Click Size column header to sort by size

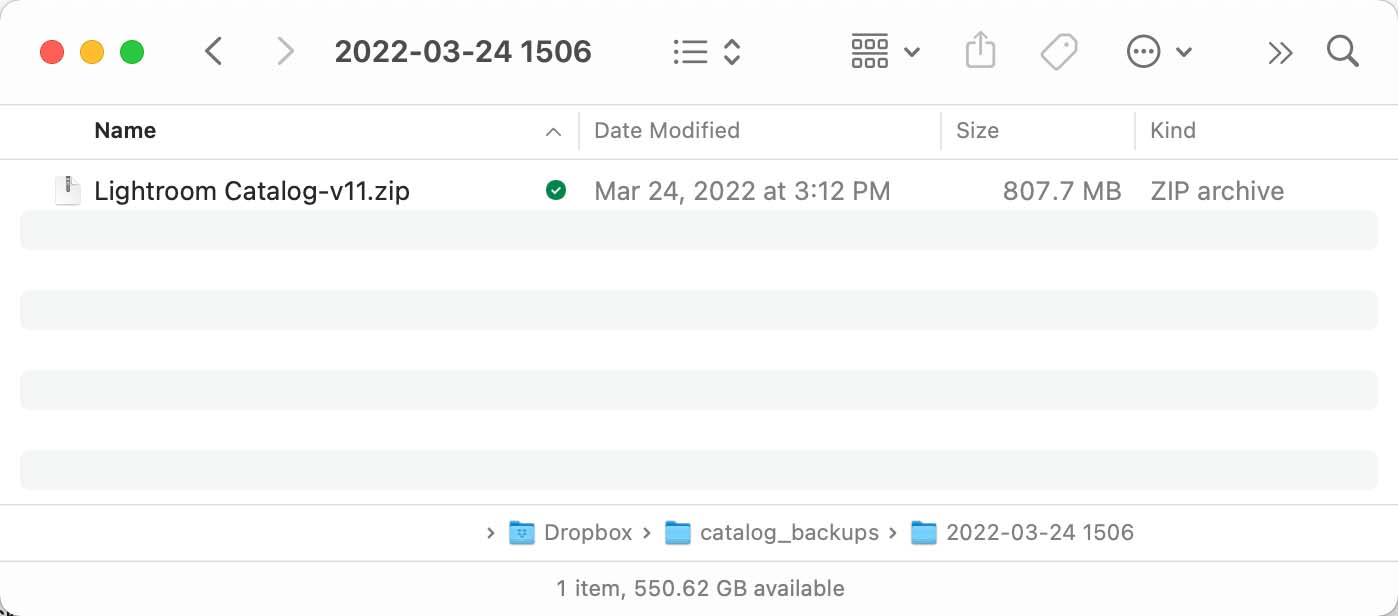(977, 130)
